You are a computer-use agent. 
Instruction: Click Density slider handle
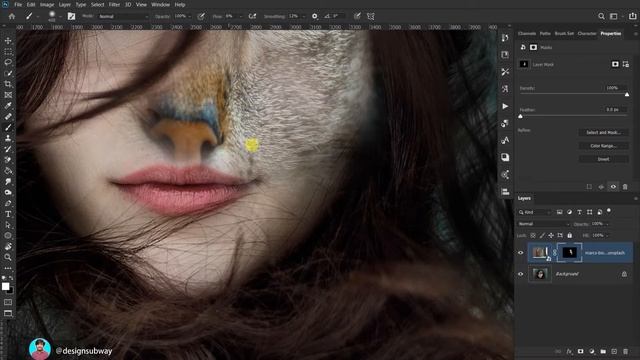pos(627,95)
